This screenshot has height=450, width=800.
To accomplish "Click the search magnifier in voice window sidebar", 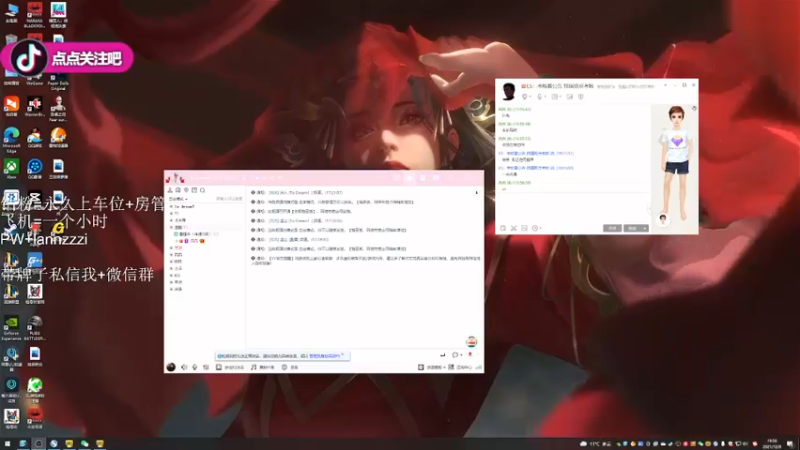I will [x=203, y=190].
